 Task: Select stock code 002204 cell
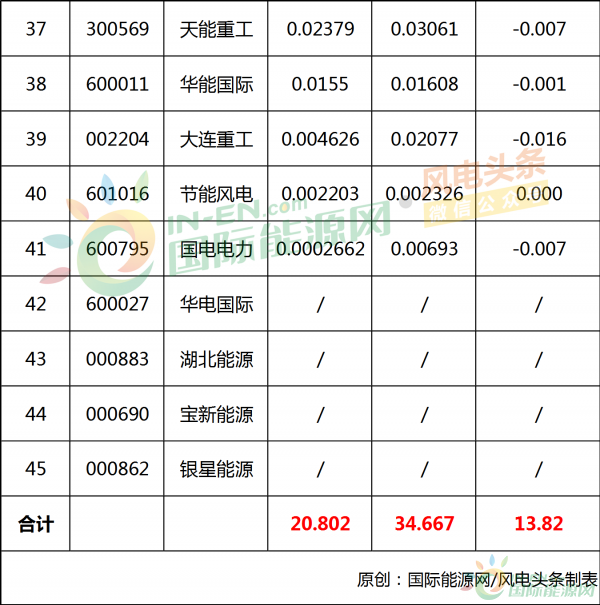click(x=117, y=139)
